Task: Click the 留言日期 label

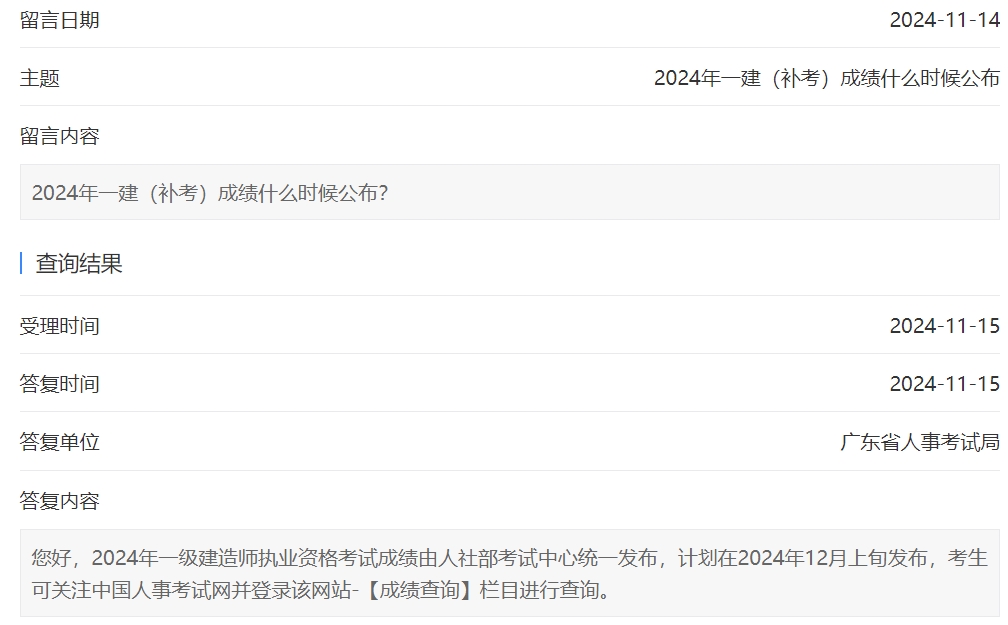Action: [x=60, y=21]
